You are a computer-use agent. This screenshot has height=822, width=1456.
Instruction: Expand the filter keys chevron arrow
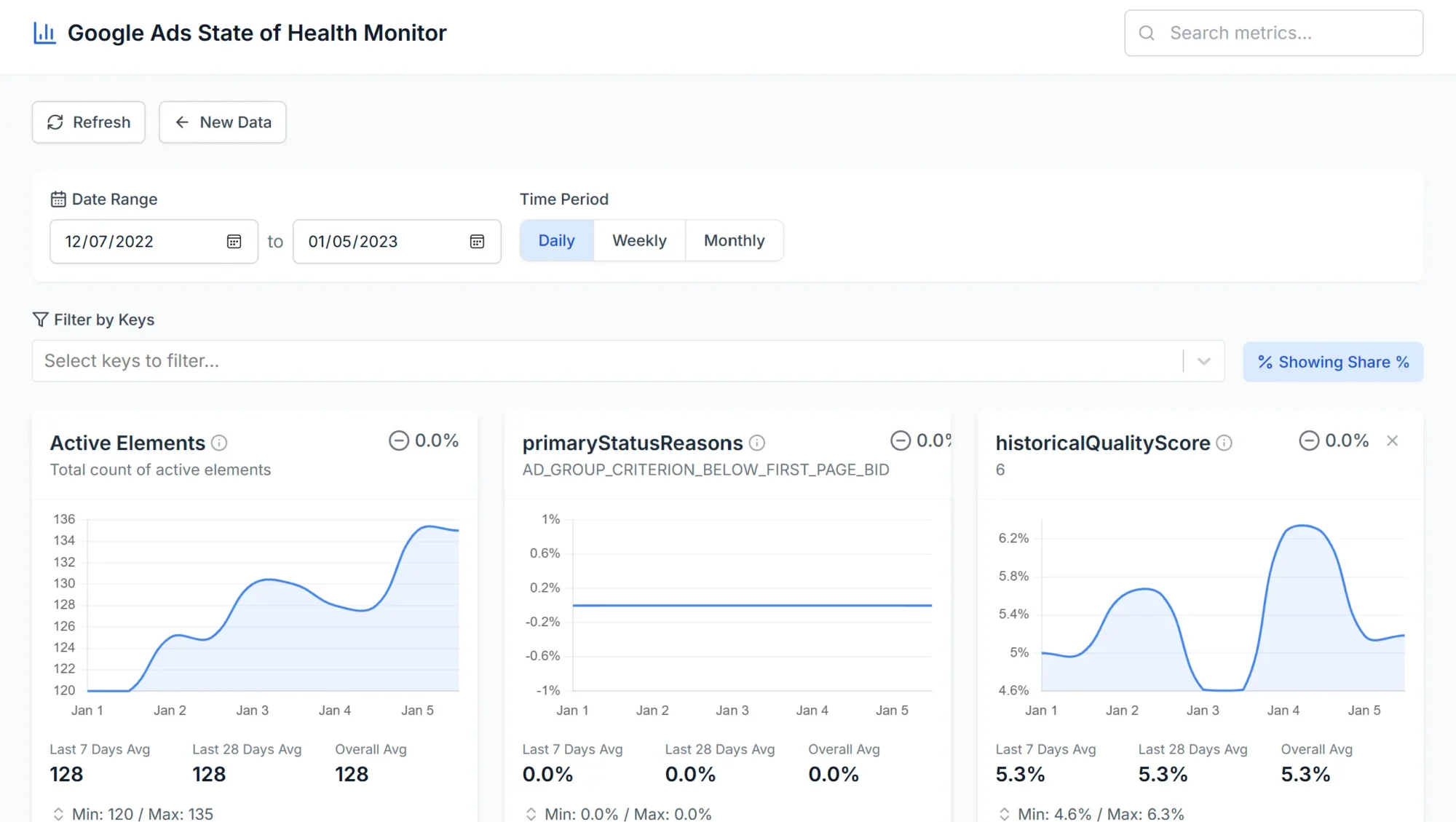tap(1203, 361)
